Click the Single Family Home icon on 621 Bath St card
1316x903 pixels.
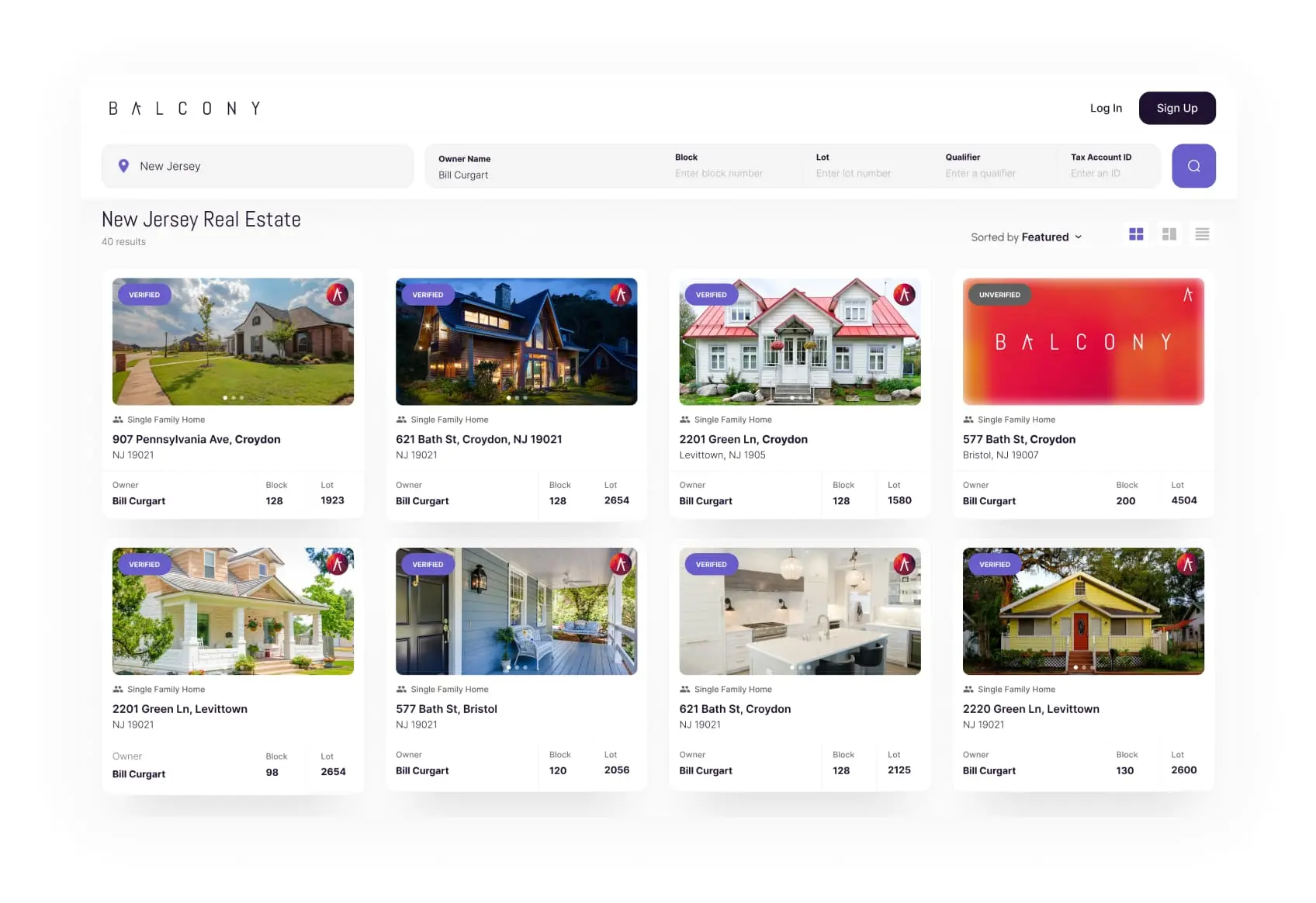click(x=400, y=419)
